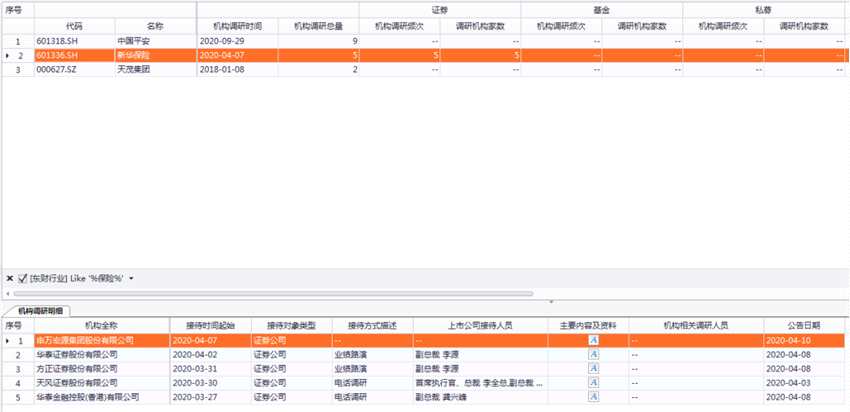
Task: Select the 新华保险 name cell
Action: click(156, 55)
